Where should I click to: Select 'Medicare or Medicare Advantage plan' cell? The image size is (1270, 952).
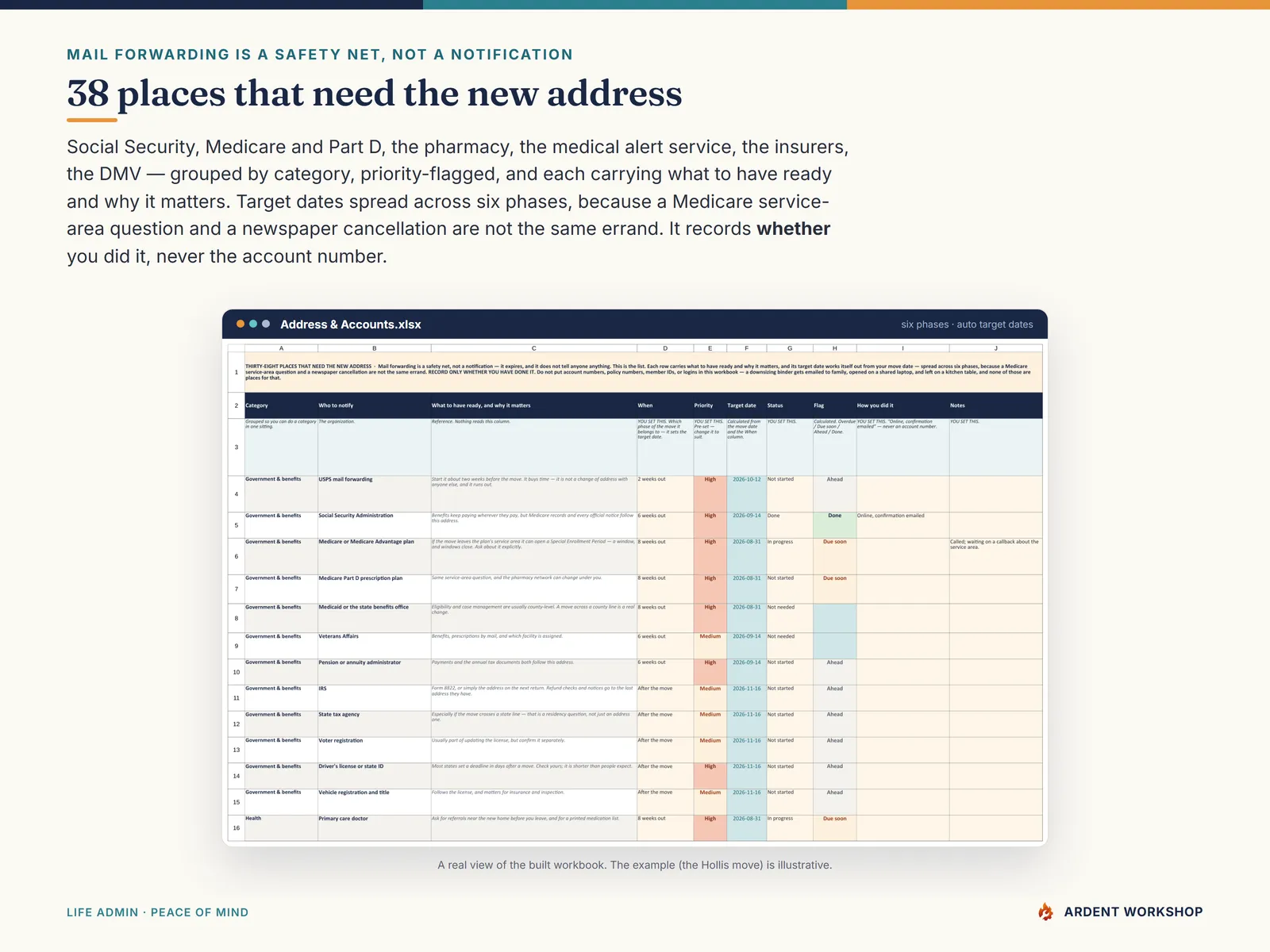375,557
